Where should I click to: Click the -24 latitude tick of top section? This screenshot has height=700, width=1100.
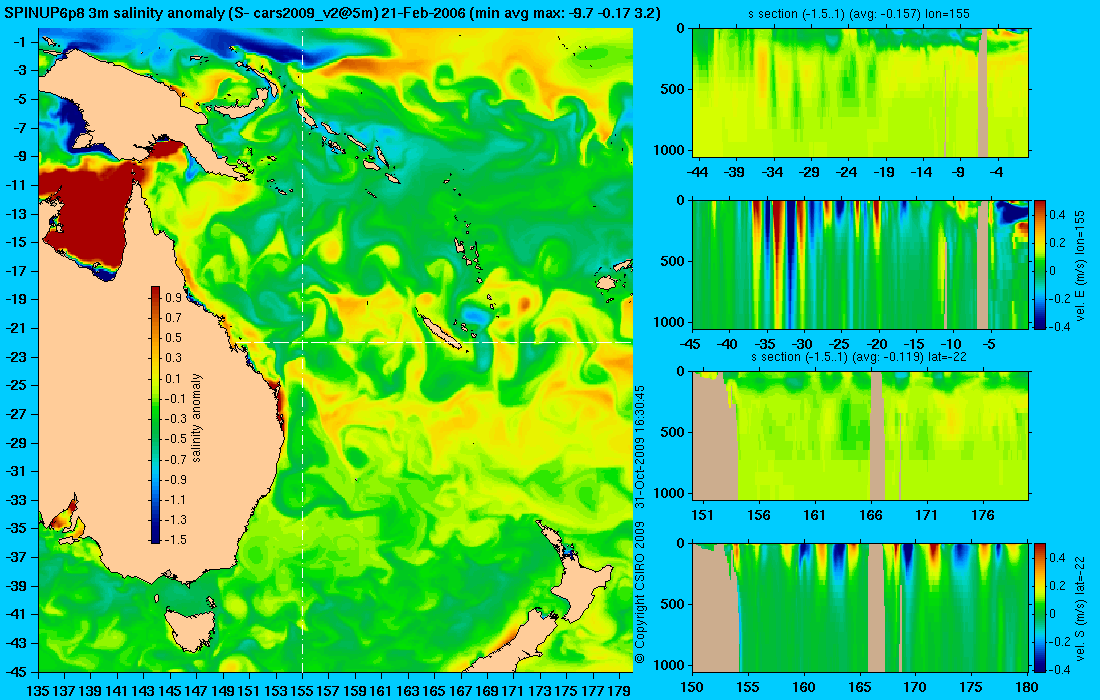[x=847, y=172]
